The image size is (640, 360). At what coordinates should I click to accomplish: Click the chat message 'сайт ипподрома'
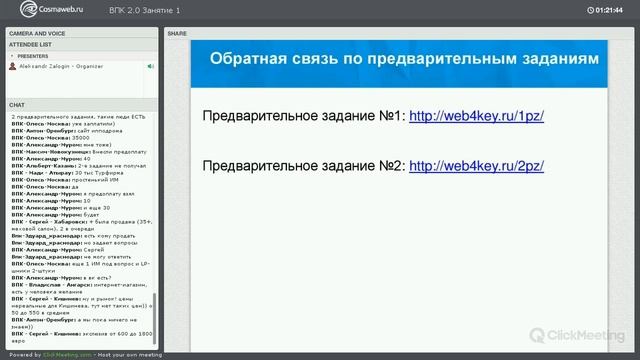pos(100,131)
